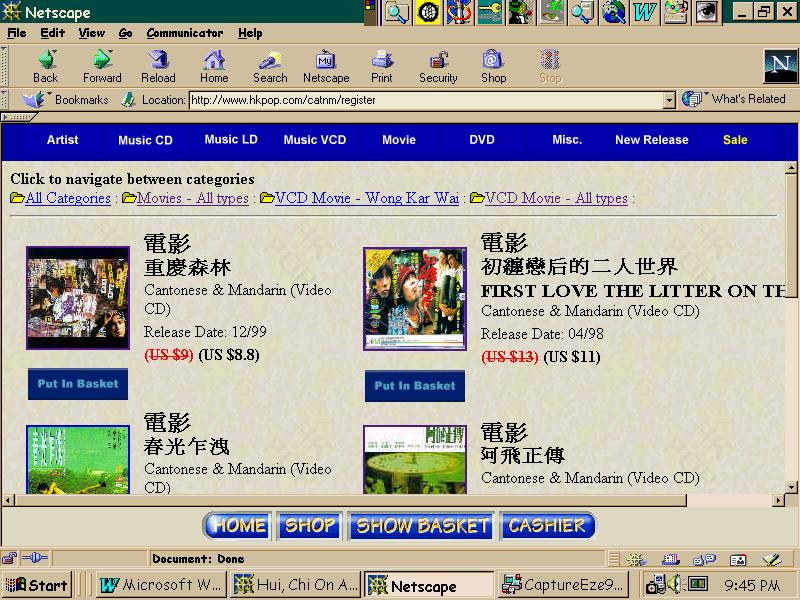Print the page using the Print icon

382,66
